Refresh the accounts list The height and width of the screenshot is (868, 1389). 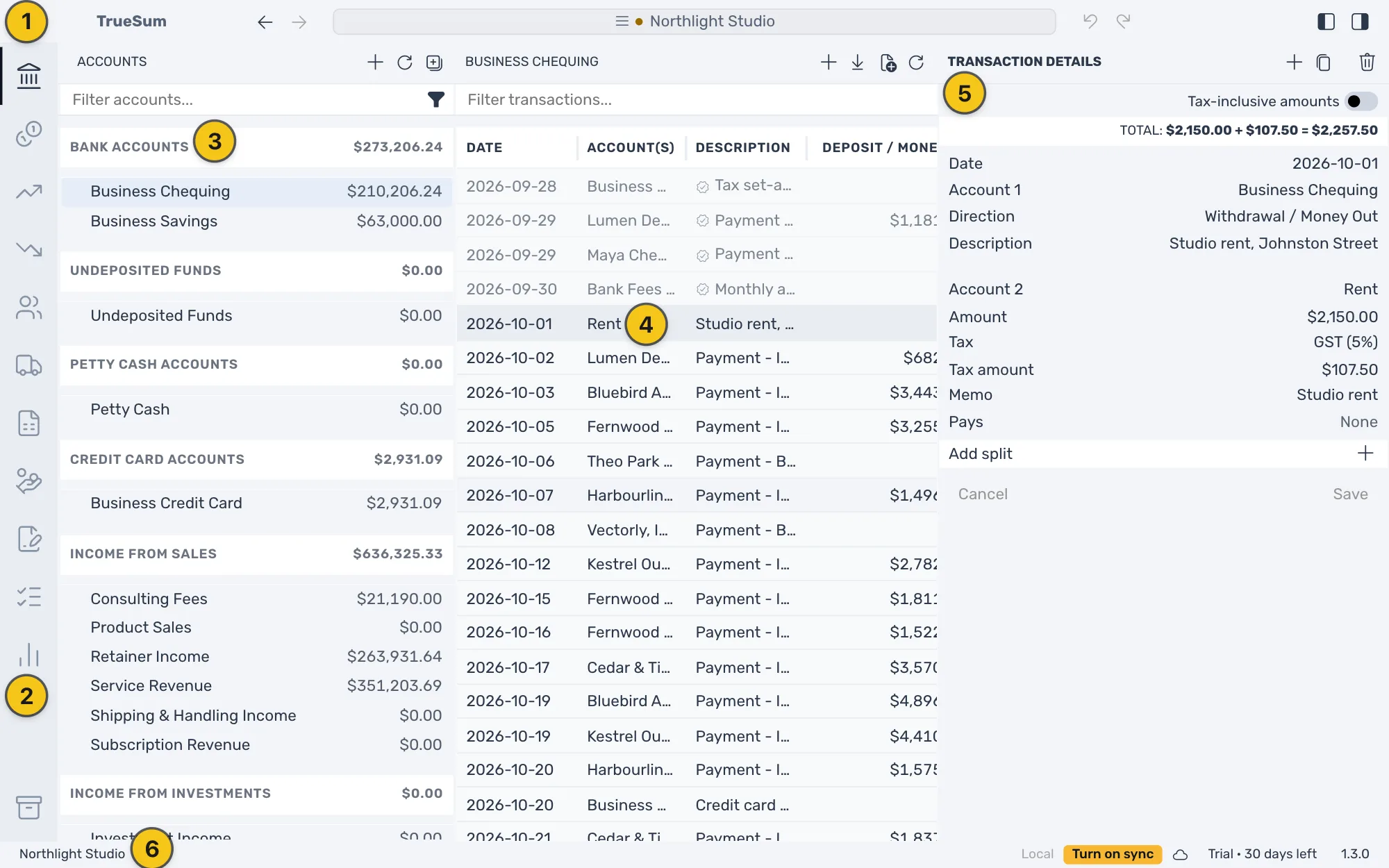point(404,62)
